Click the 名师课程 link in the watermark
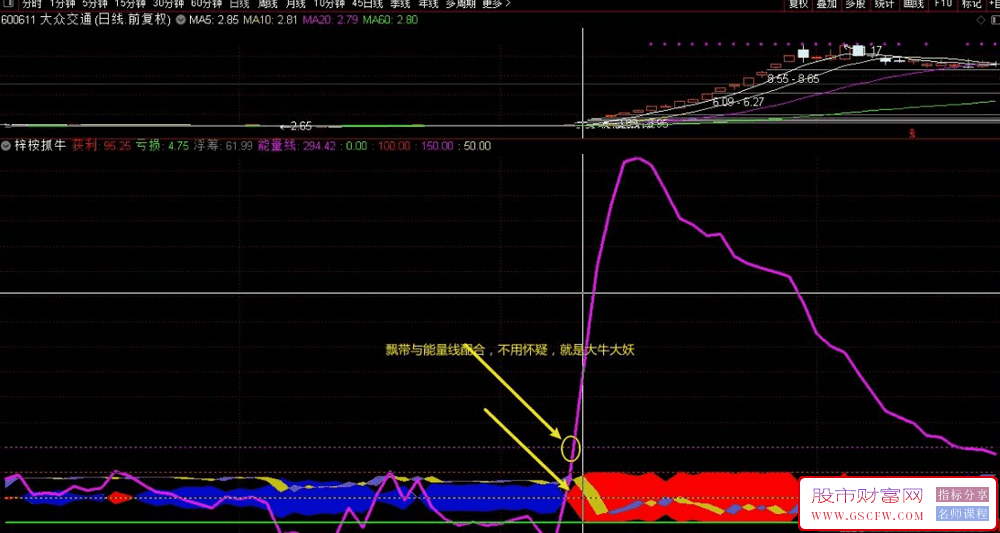 point(962,513)
